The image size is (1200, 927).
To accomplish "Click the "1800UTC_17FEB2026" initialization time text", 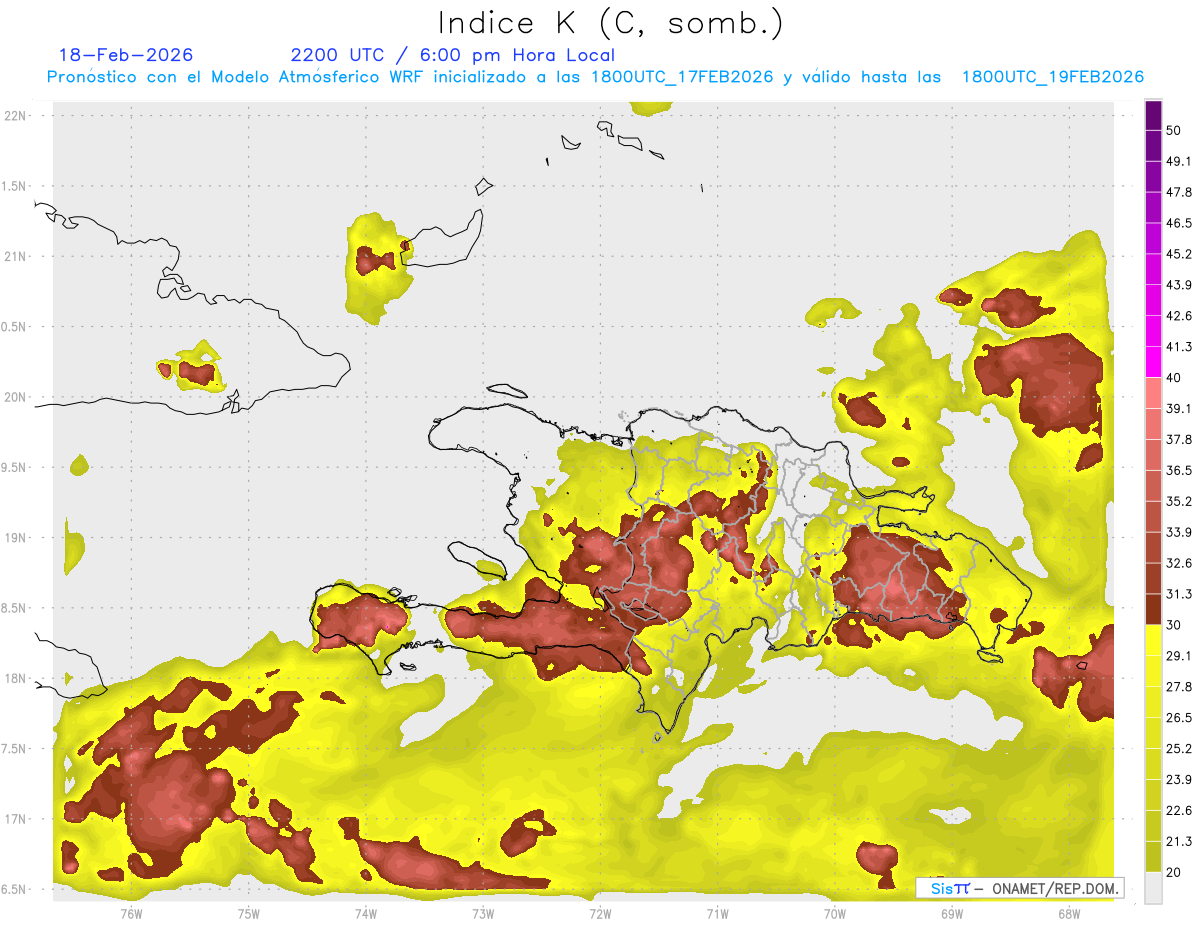I will (682, 77).
